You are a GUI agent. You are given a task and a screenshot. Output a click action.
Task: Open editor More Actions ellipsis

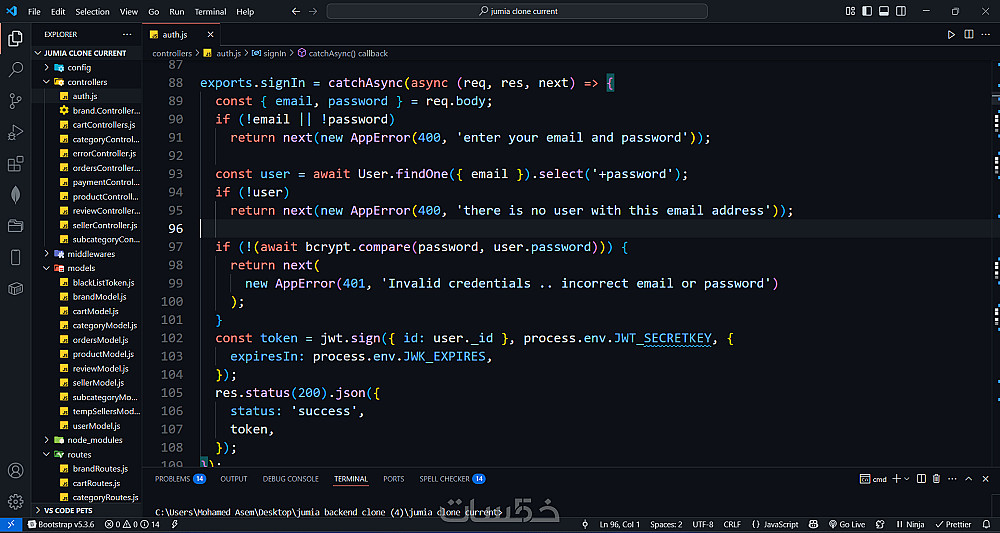pos(985,34)
